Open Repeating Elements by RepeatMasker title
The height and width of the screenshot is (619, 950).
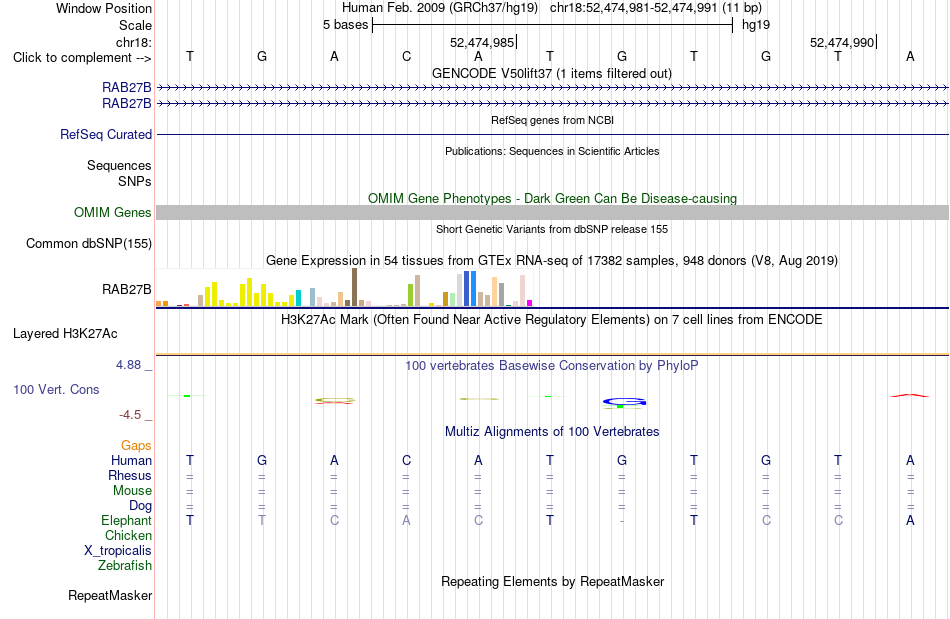pos(552,581)
